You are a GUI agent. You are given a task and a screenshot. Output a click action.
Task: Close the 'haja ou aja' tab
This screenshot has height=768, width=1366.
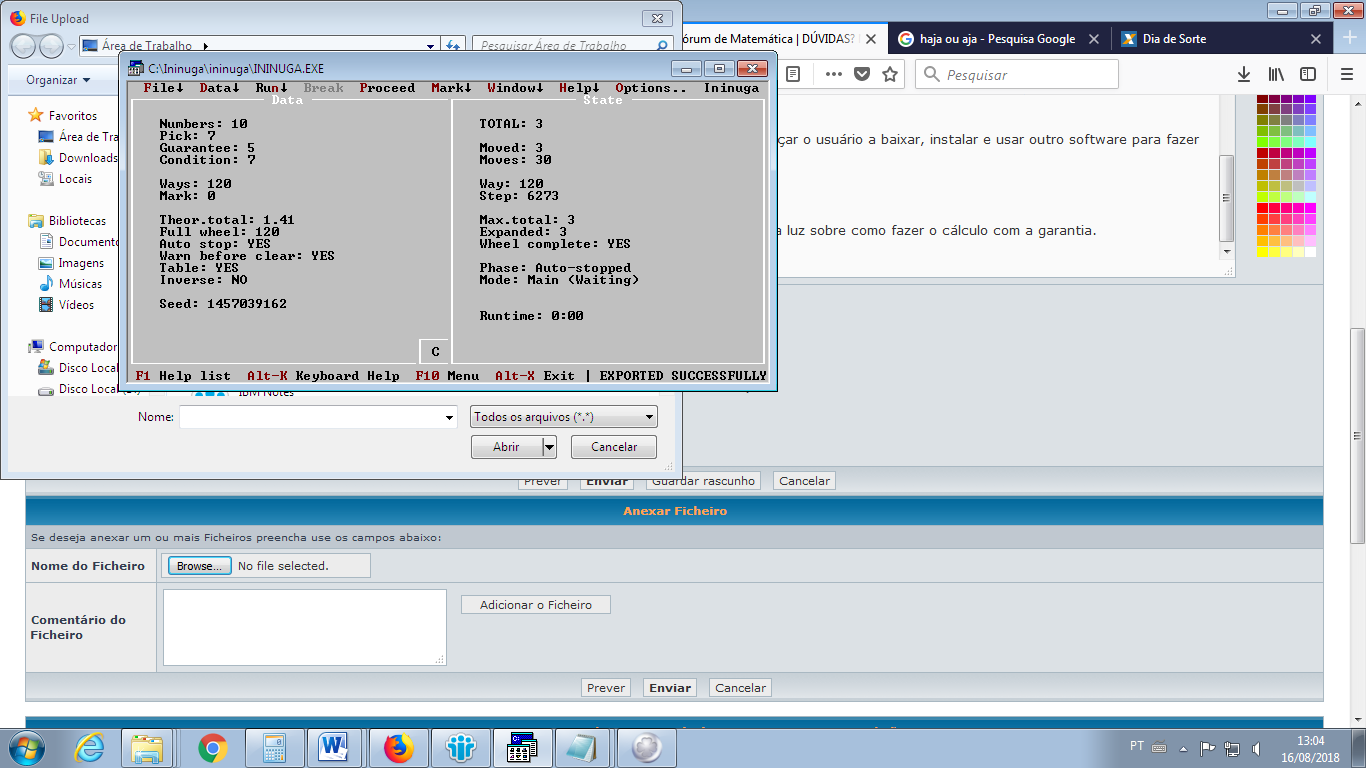1093,39
